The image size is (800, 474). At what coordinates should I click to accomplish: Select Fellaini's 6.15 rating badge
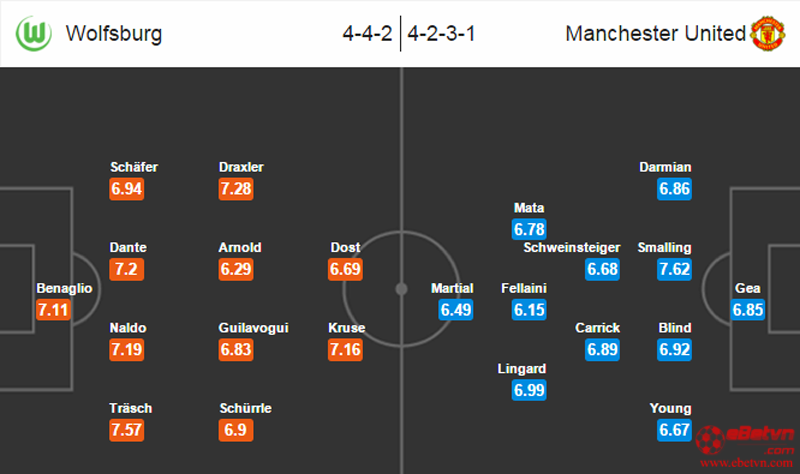point(529,310)
